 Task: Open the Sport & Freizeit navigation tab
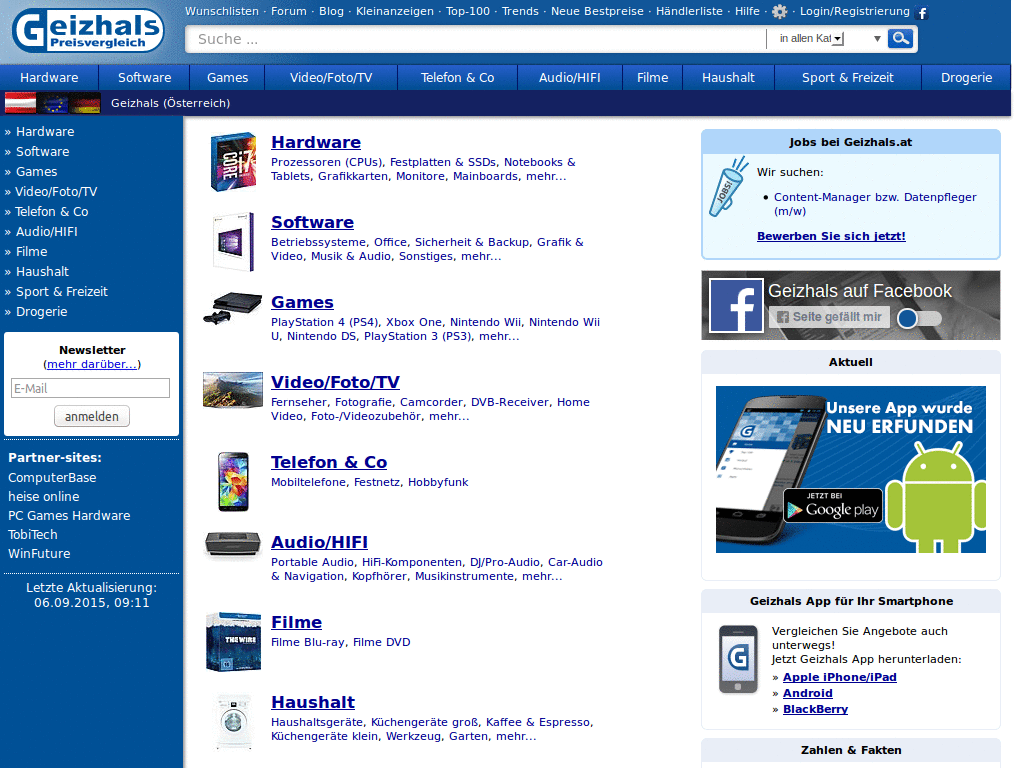click(x=848, y=78)
